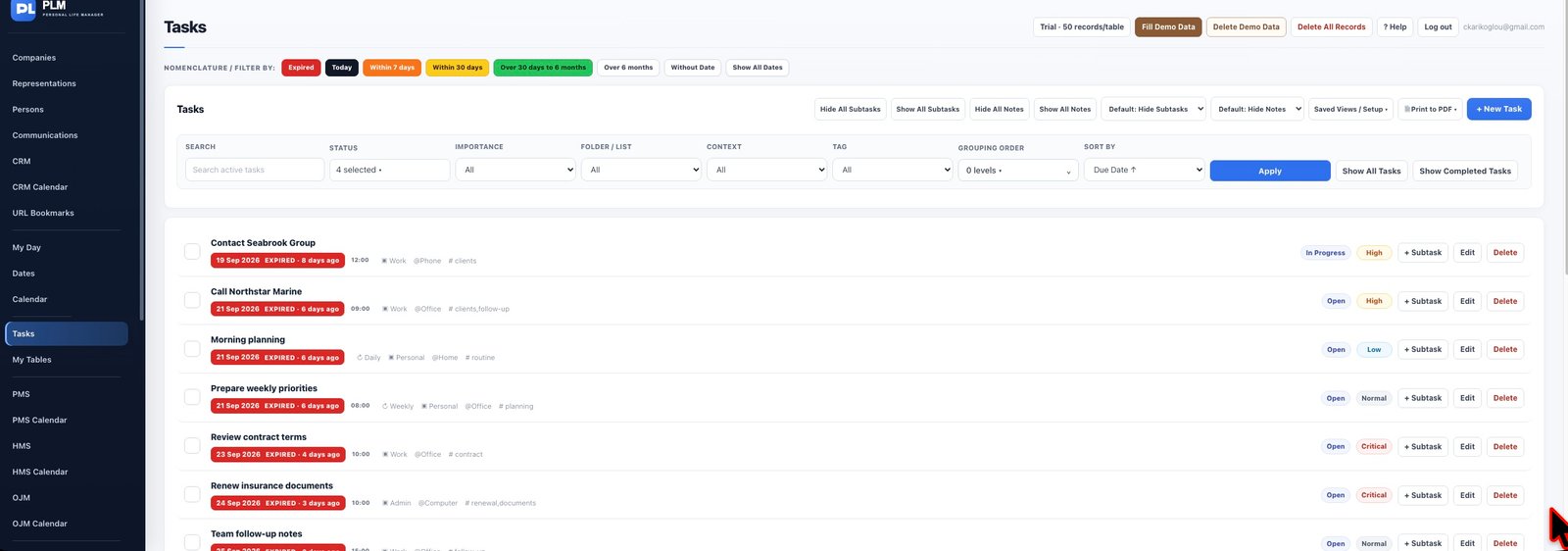Open Default: Hide Notes dropdown
This screenshot has height=551, width=1568.
coord(1258,109)
